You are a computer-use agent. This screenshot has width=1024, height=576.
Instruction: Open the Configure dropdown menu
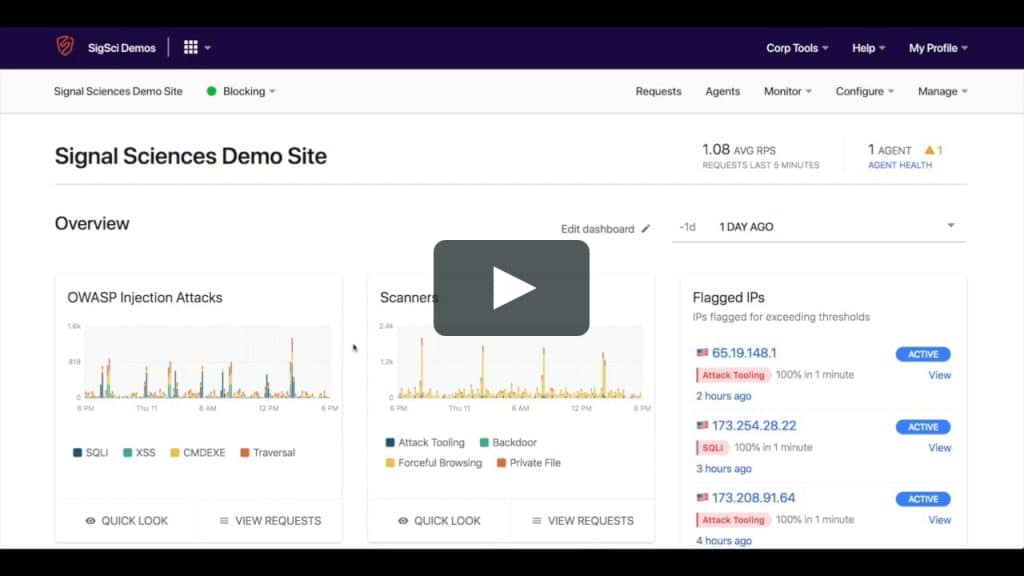click(x=865, y=91)
